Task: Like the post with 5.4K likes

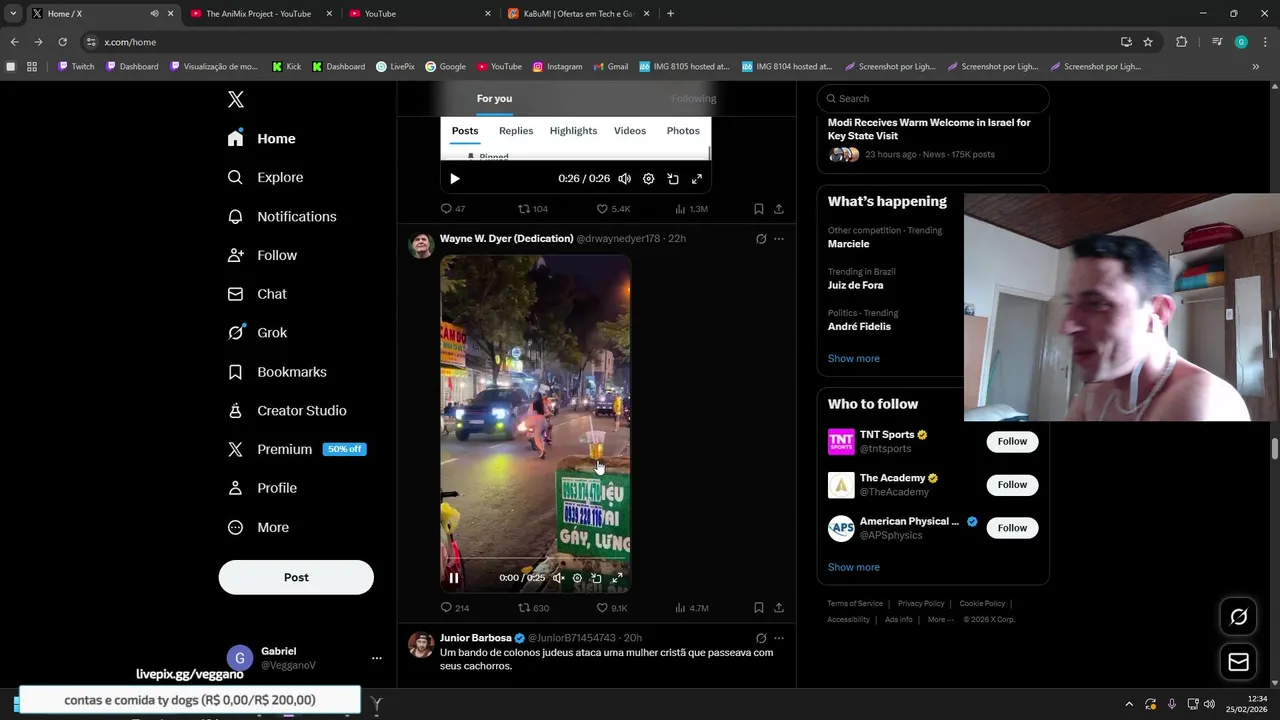Action: pos(613,209)
